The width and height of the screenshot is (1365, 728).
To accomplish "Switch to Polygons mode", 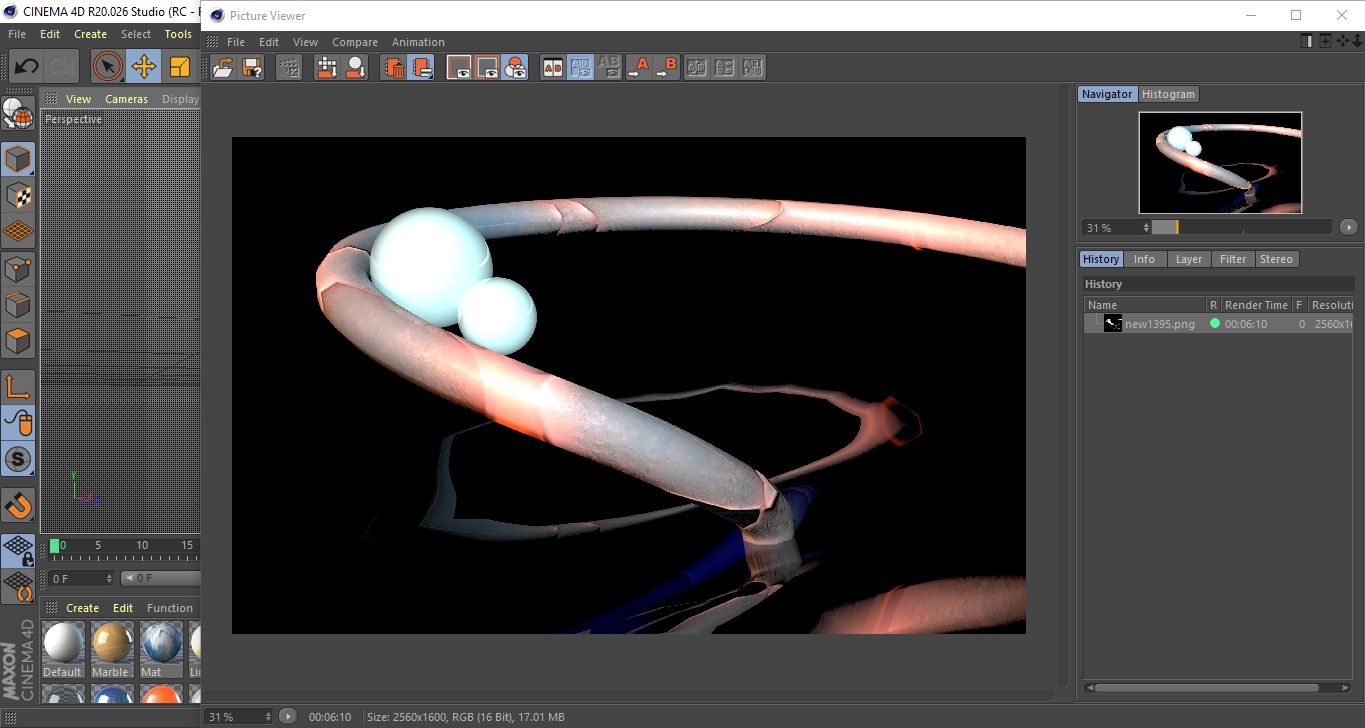I will coord(18,342).
